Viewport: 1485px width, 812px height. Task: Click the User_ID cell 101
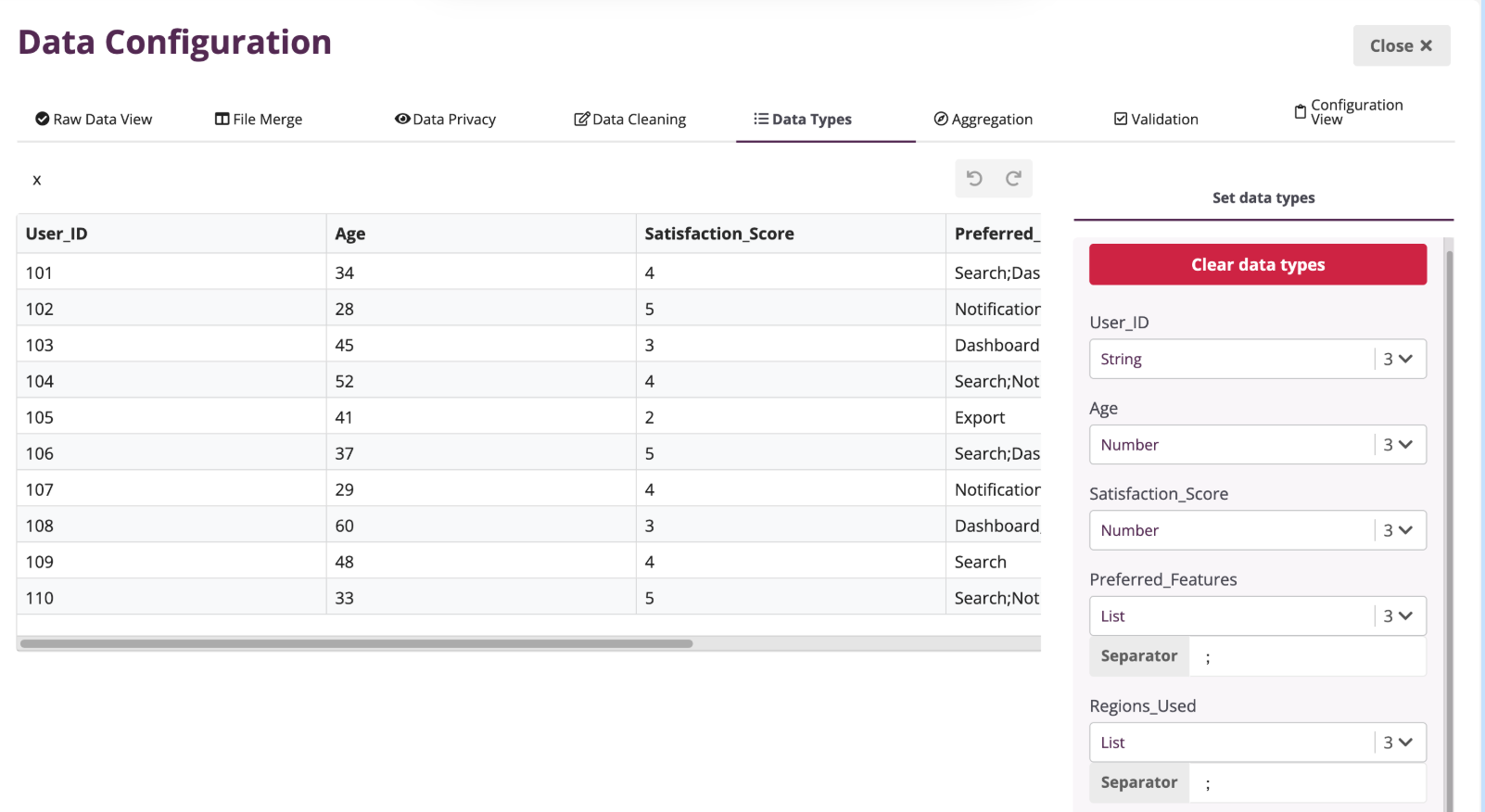tap(171, 273)
